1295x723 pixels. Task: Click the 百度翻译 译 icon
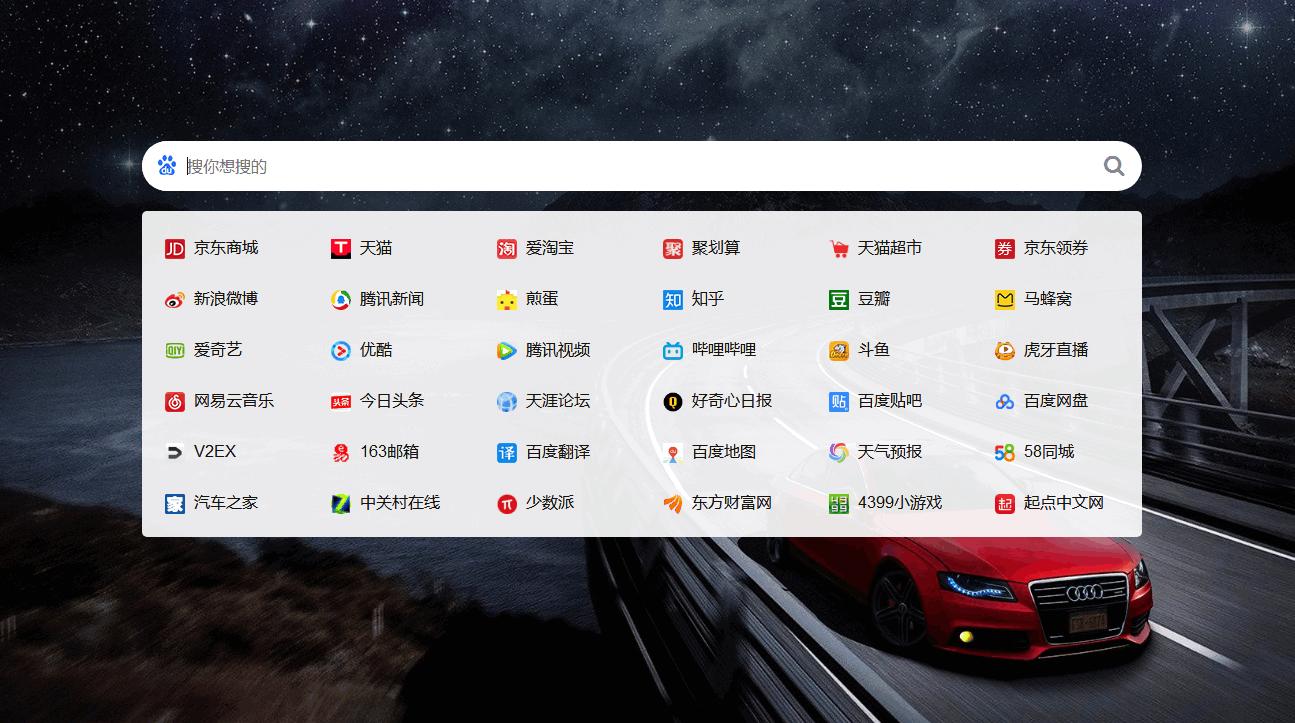[x=506, y=452]
